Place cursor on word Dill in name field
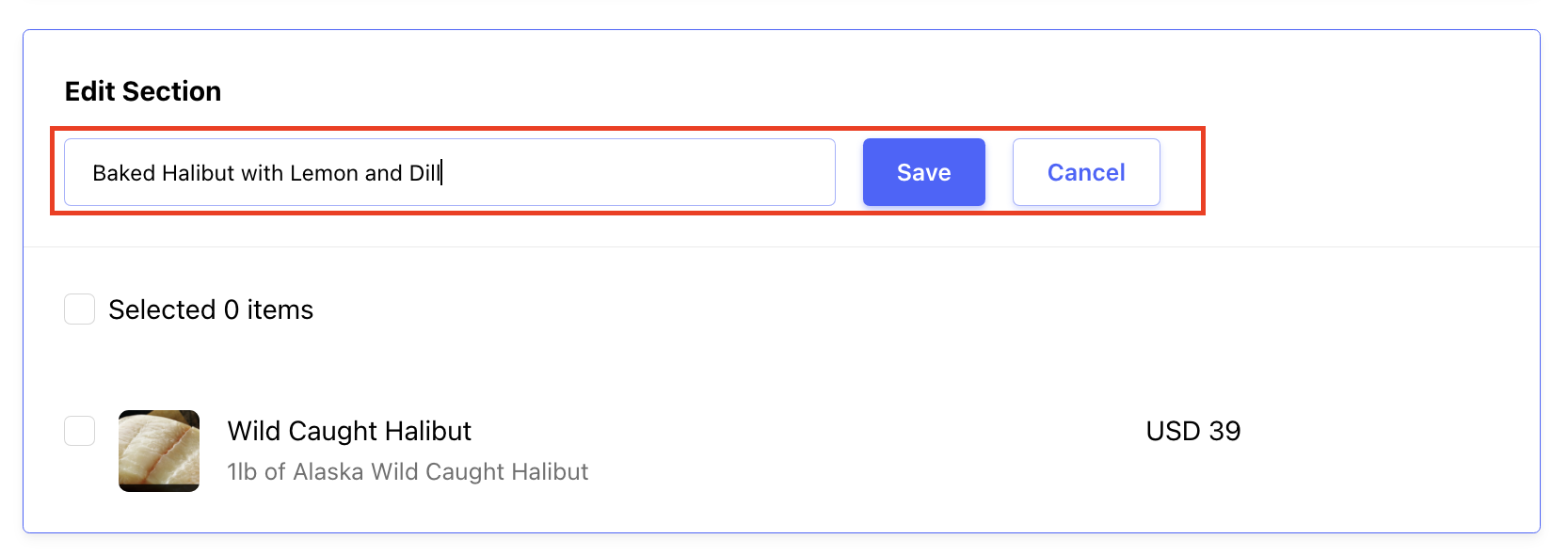Screen dimensions: 1568x555 pos(424,173)
